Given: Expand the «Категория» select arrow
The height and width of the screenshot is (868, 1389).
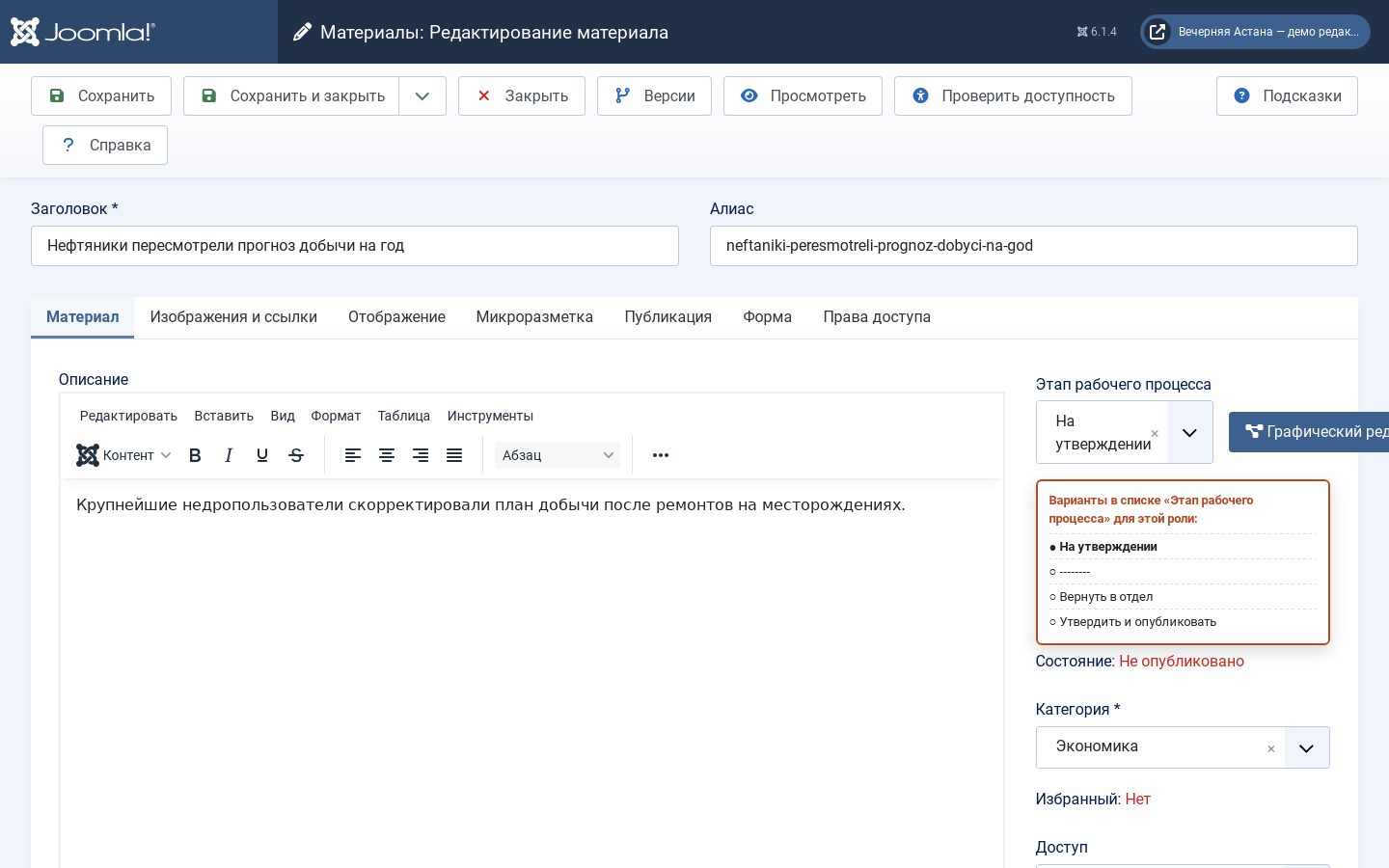Looking at the screenshot, I should coord(1307,747).
